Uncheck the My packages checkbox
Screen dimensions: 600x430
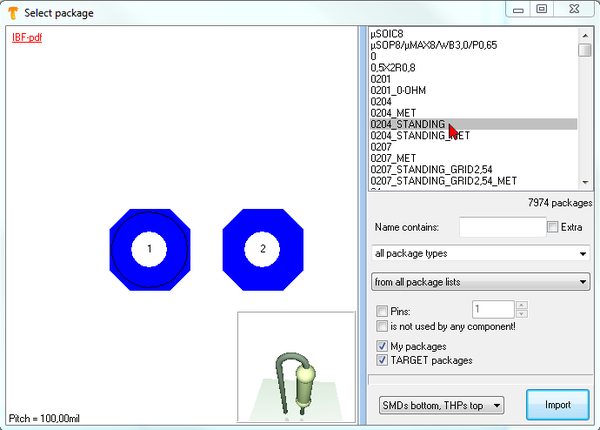(381, 345)
